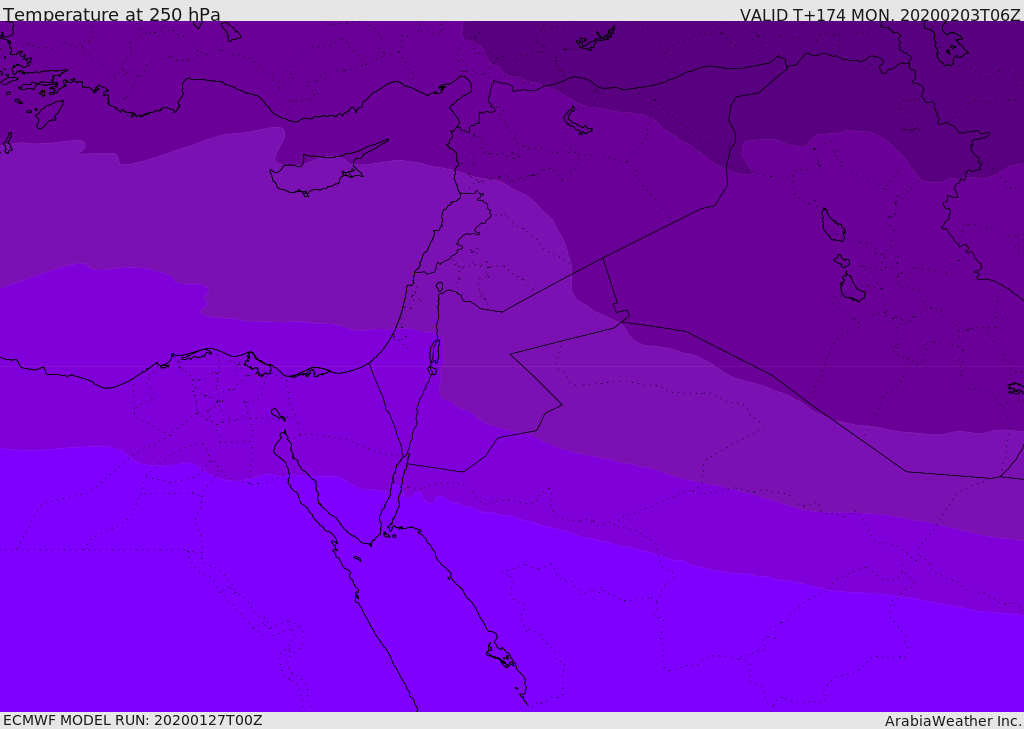Screen dimensions: 1024x729
Task: Click the ArabiaWeather Inc. credit text
Action: click(953, 720)
